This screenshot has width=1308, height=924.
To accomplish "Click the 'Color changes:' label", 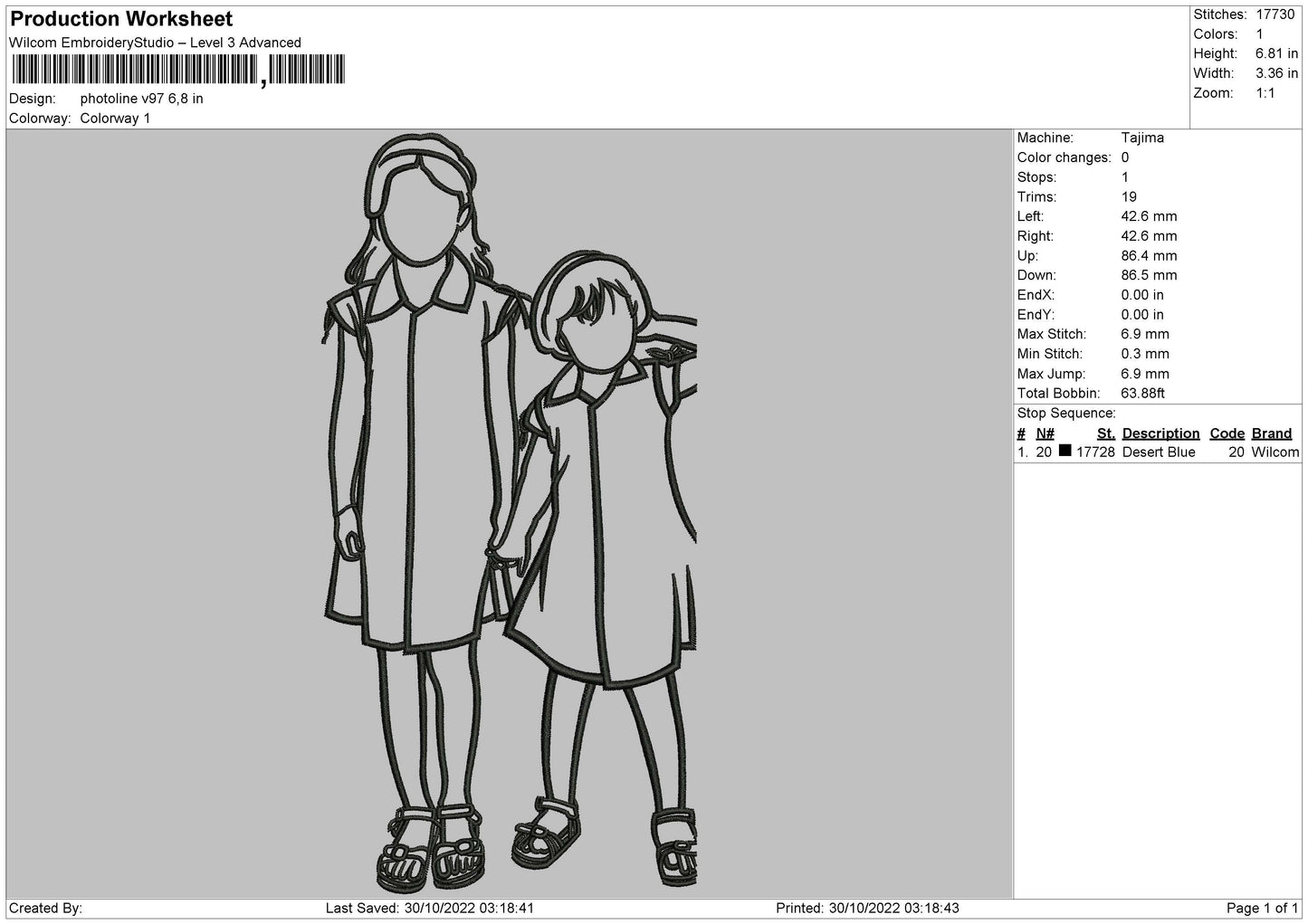I will [1065, 157].
